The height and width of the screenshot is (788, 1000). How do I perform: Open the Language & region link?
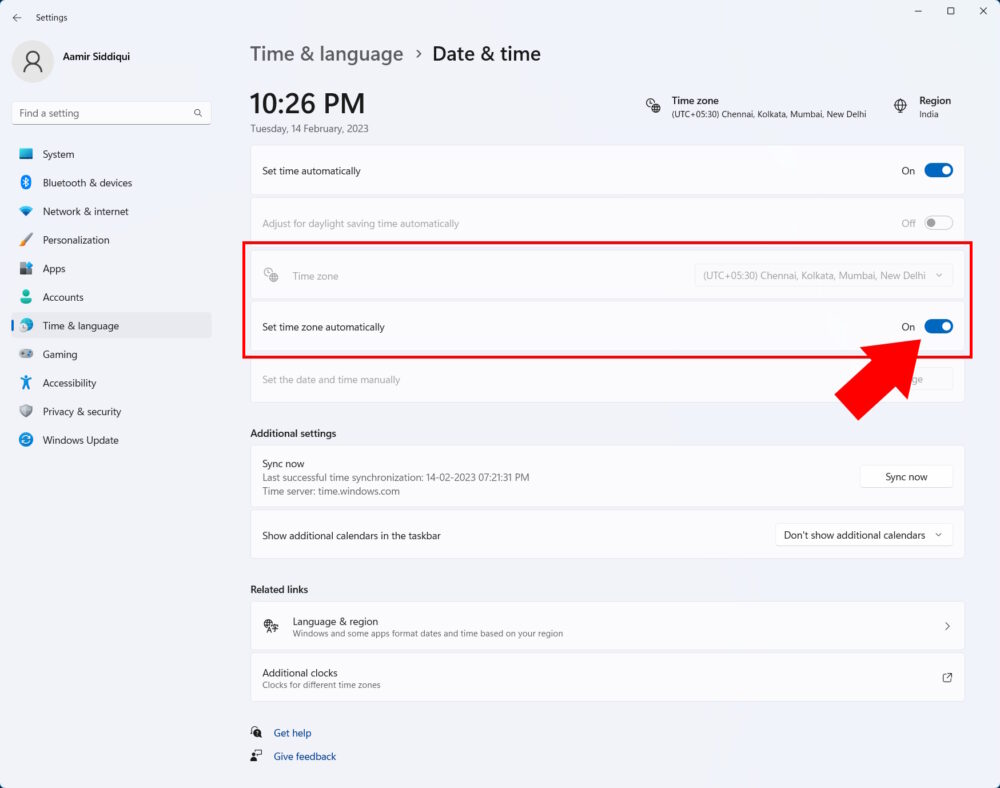pos(607,626)
